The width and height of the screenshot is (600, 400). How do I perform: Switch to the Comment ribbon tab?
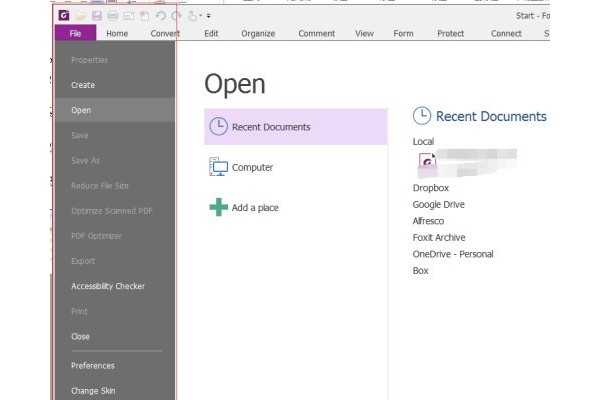click(x=316, y=33)
